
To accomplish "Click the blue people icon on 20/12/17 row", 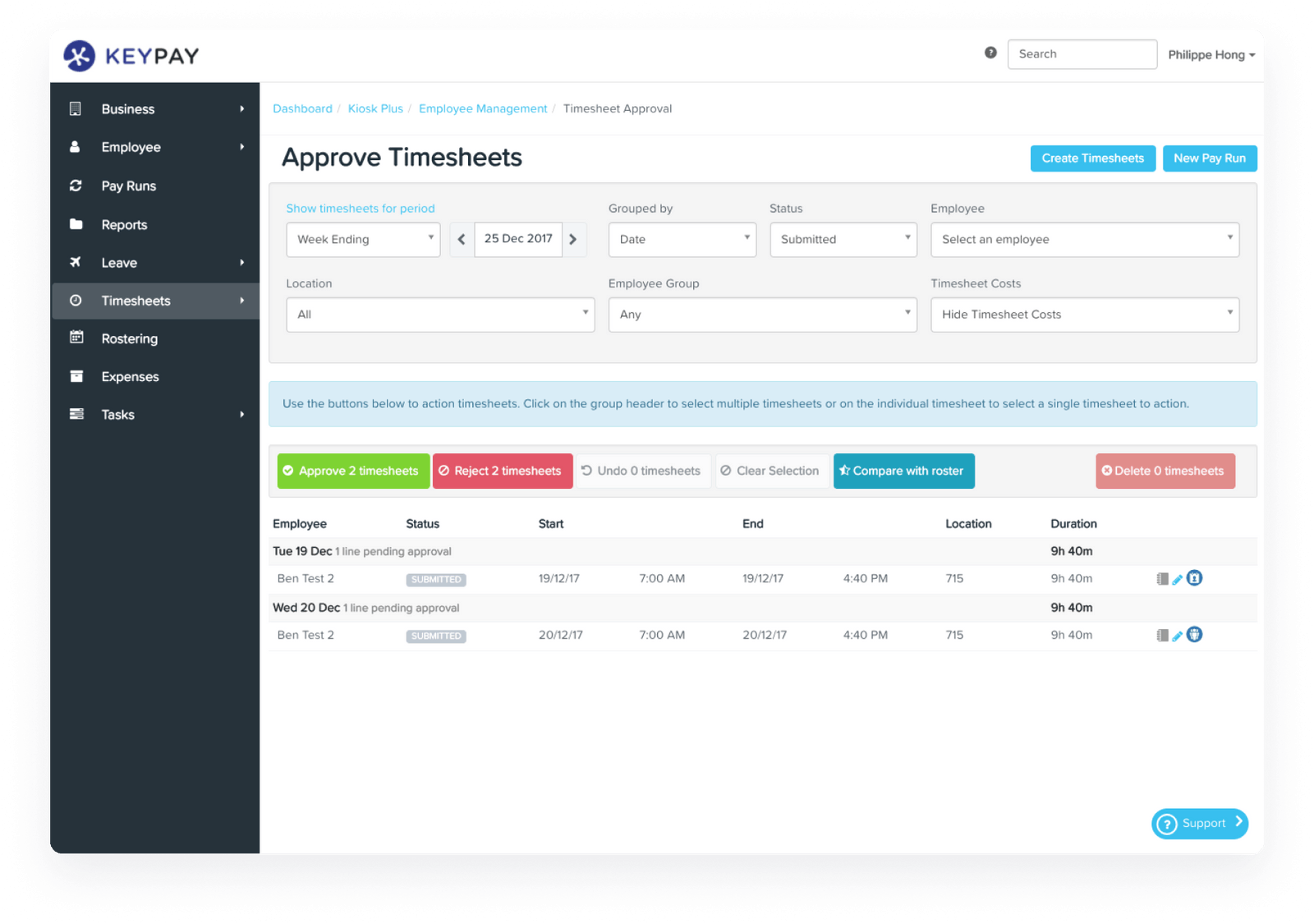I will click(x=1195, y=634).
